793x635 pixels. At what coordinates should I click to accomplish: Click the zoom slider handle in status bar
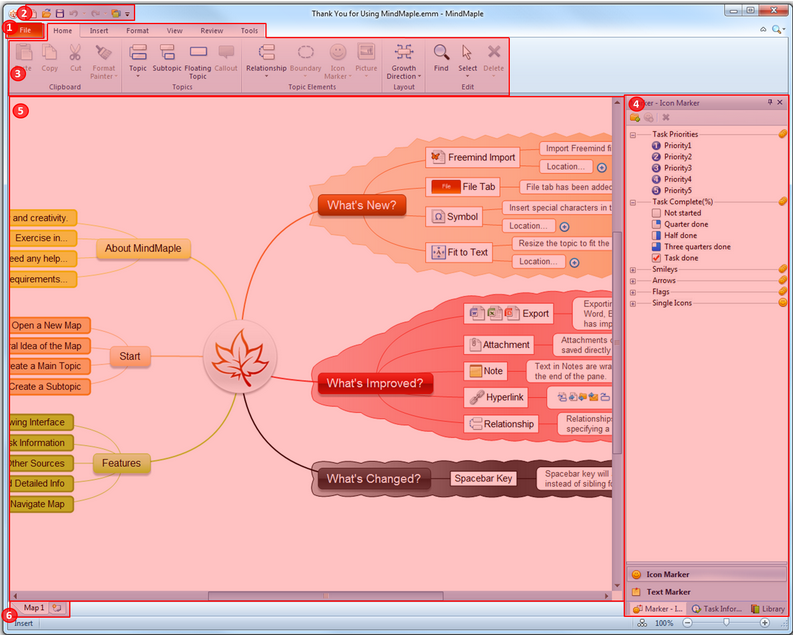pyautogui.click(x=726, y=623)
